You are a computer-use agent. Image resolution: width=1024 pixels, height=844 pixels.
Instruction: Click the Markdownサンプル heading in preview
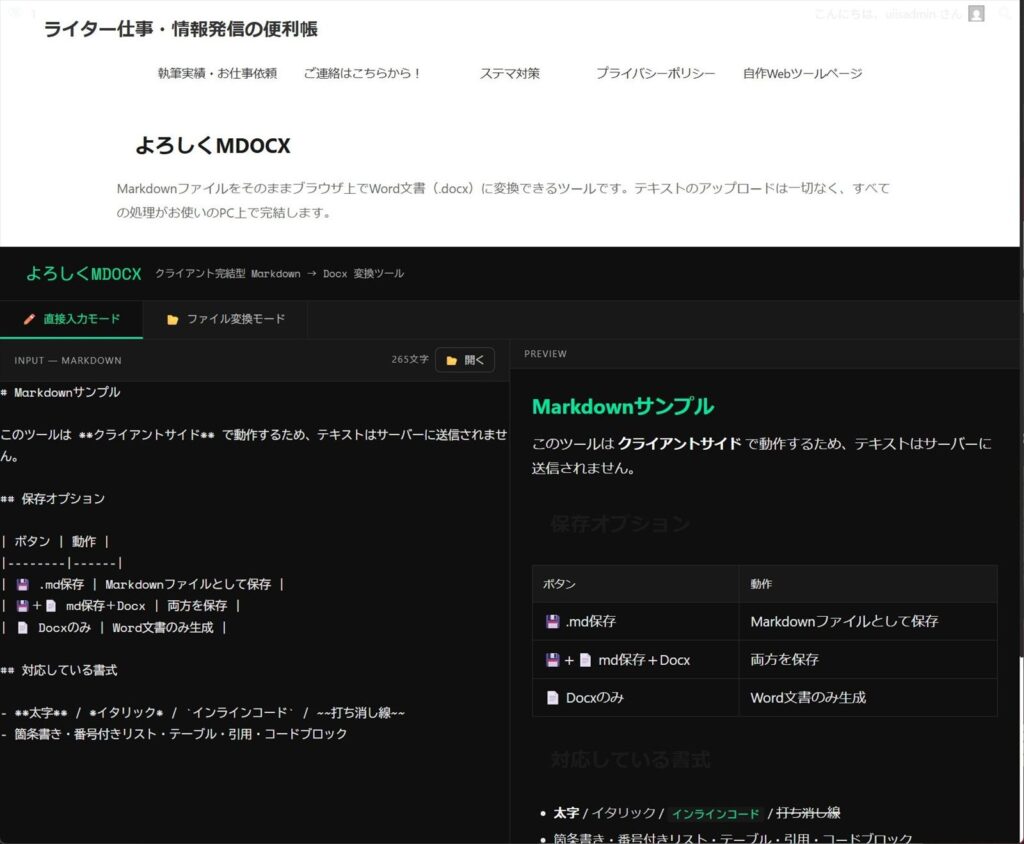tap(622, 406)
